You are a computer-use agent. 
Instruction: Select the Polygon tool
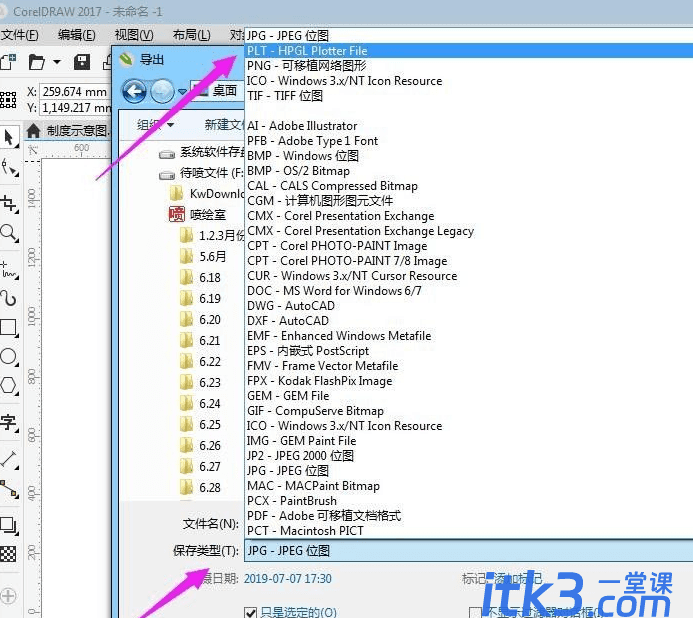(x=9, y=385)
